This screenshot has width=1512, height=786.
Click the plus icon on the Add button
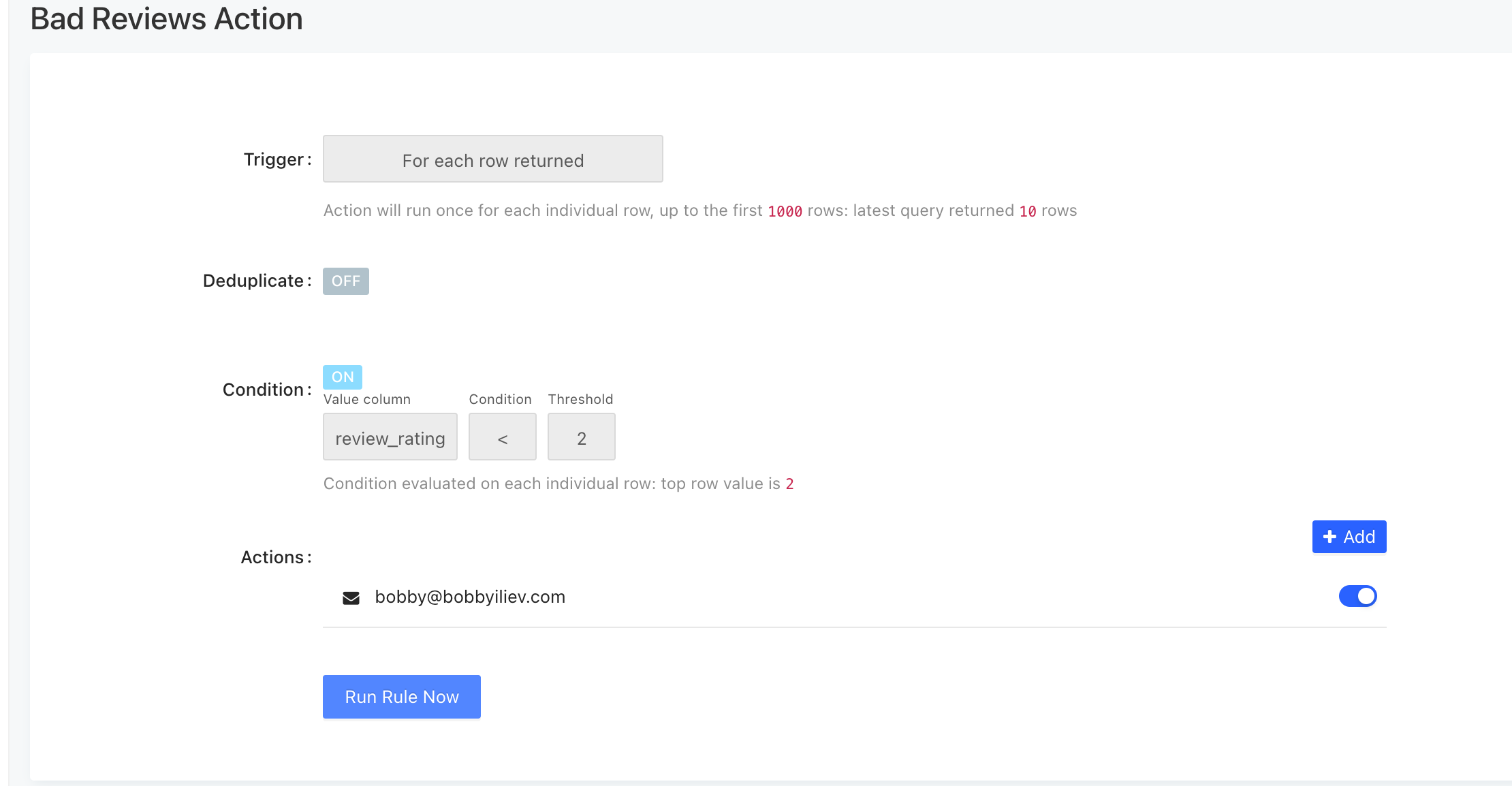click(1329, 537)
